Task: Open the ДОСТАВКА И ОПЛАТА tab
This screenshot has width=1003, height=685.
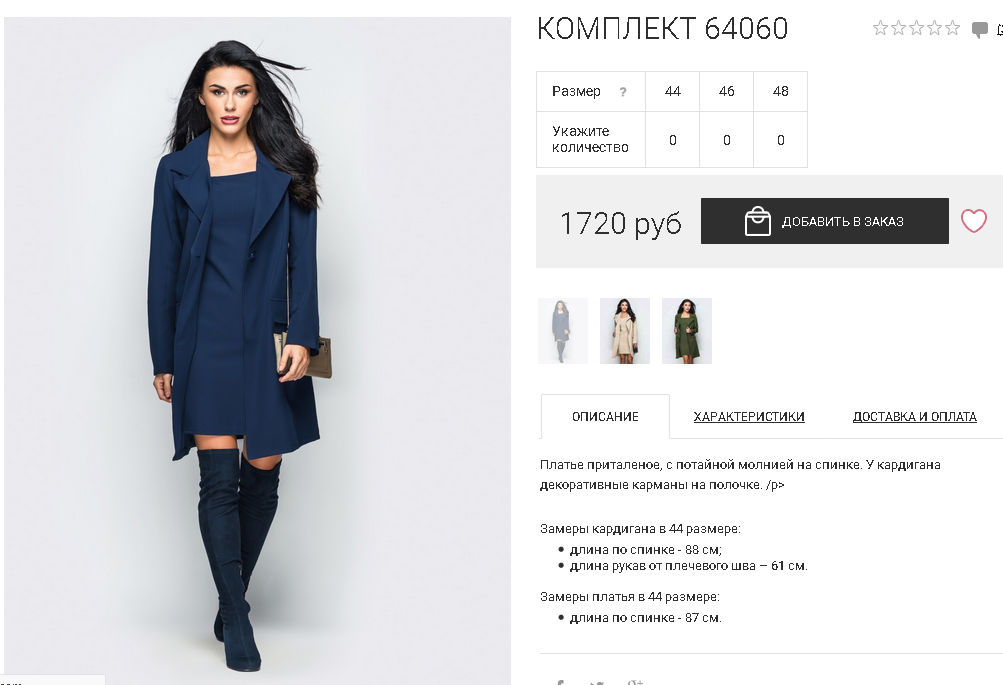Action: [915, 417]
